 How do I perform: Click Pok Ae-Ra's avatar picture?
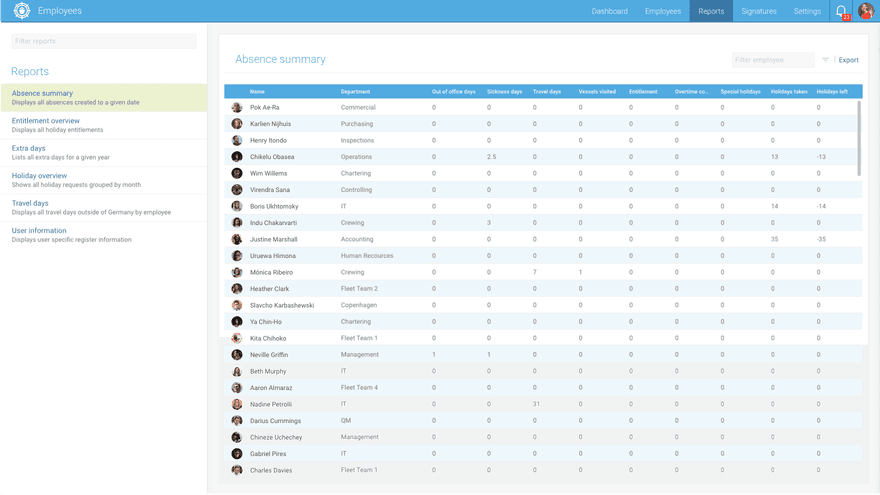(x=237, y=107)
